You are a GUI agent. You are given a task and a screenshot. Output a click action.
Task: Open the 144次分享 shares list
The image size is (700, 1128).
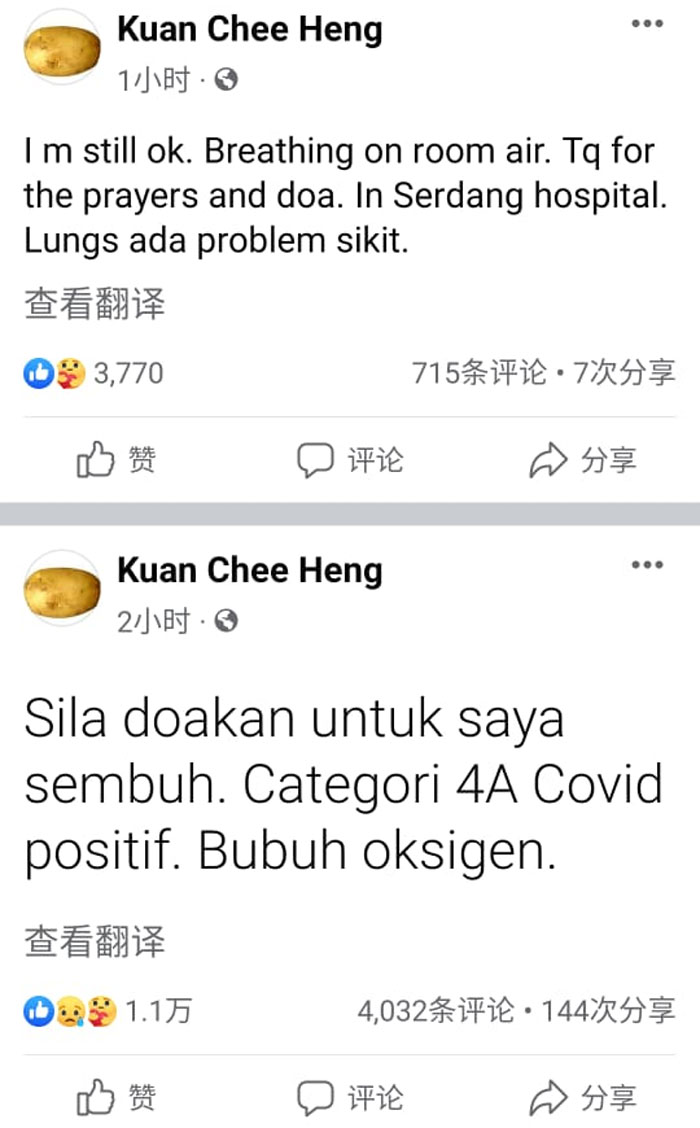coord(608,1011)
